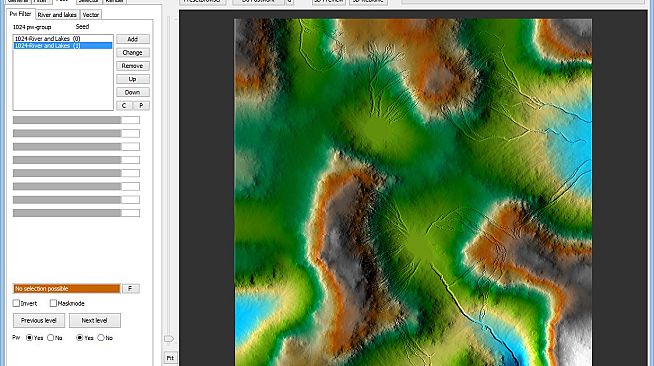Click the '1024 pw-group' label

32,27
